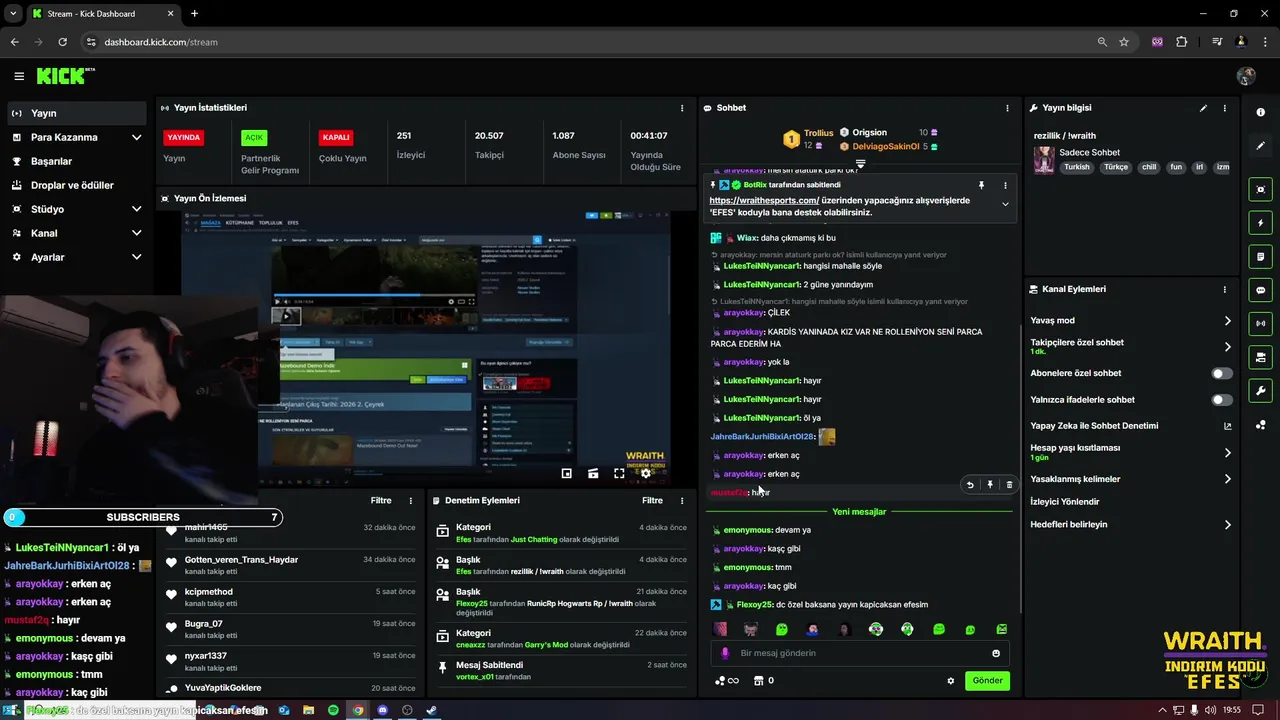
Task: Open the emoji picker in message box
Action: coord(996,653)
